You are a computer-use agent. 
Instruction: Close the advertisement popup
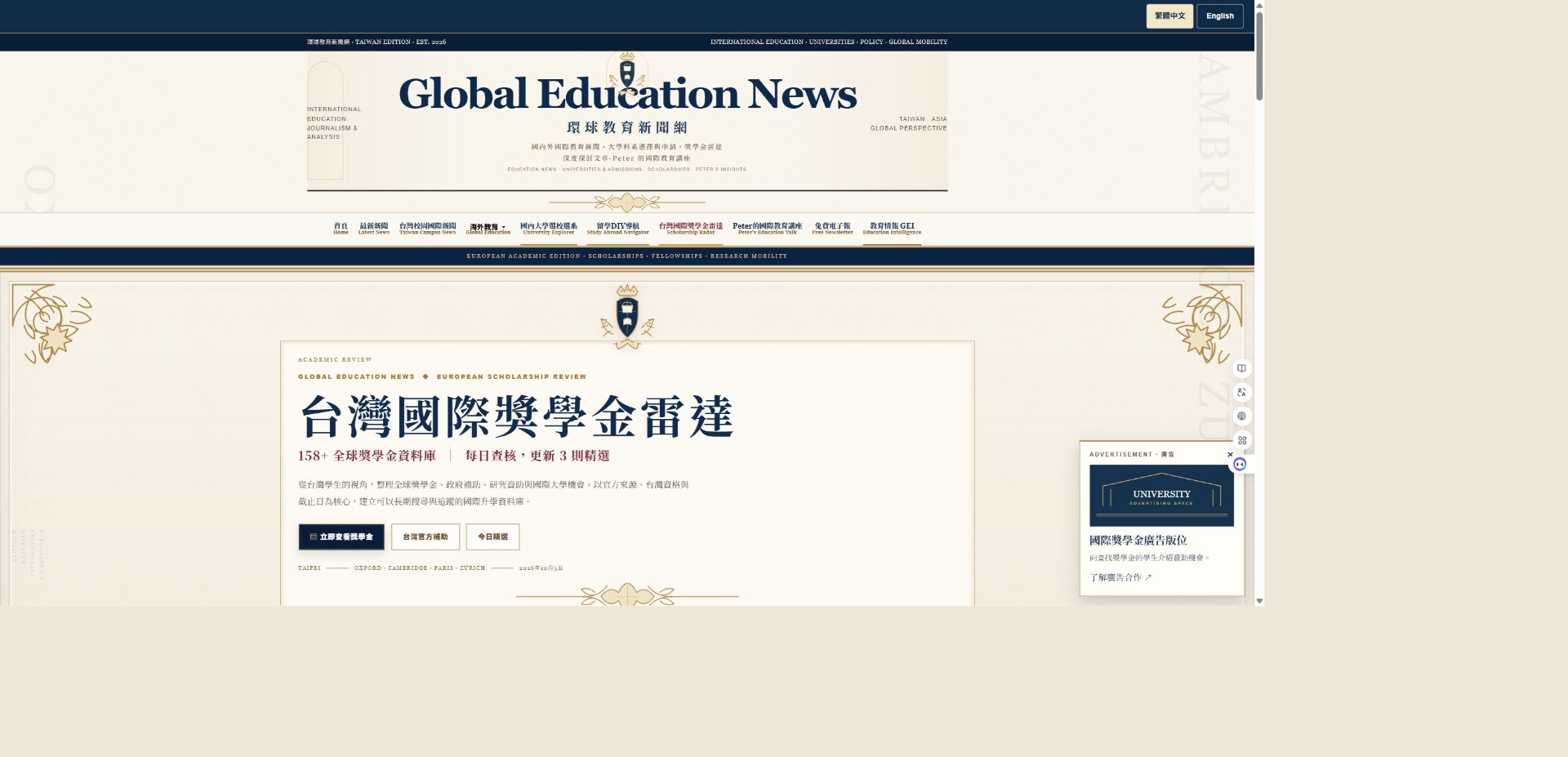[1230, 455]
